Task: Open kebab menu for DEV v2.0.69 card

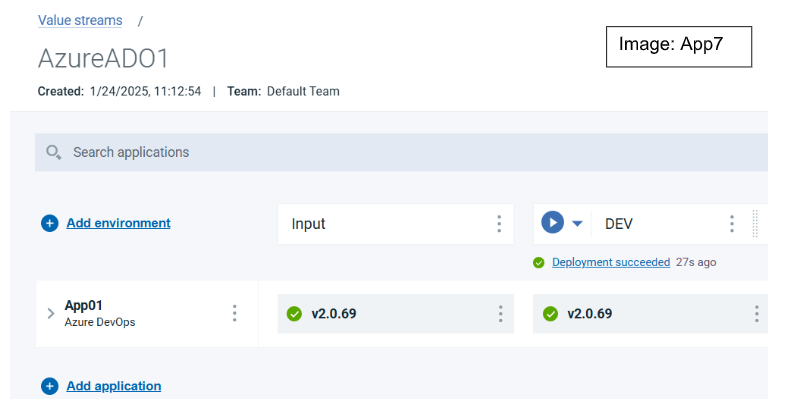Action: click(x=756, y=314)
